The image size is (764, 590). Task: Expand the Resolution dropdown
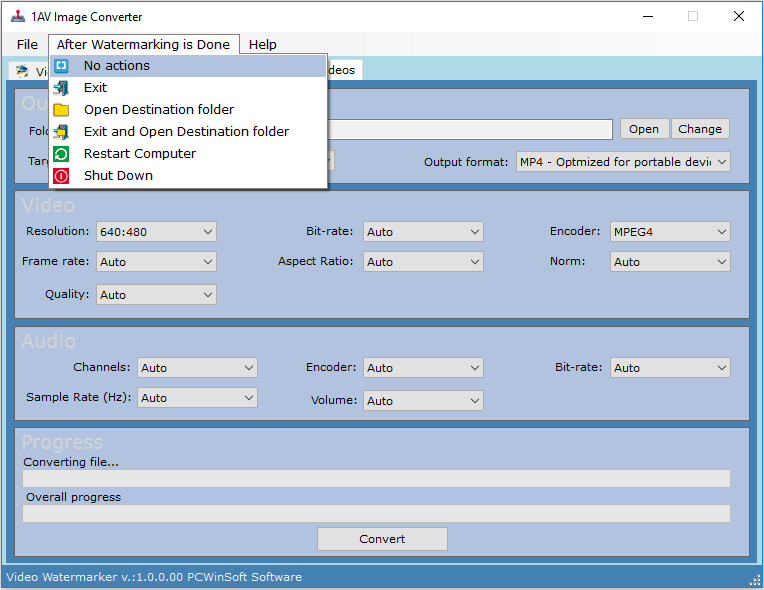pos(156,232)
